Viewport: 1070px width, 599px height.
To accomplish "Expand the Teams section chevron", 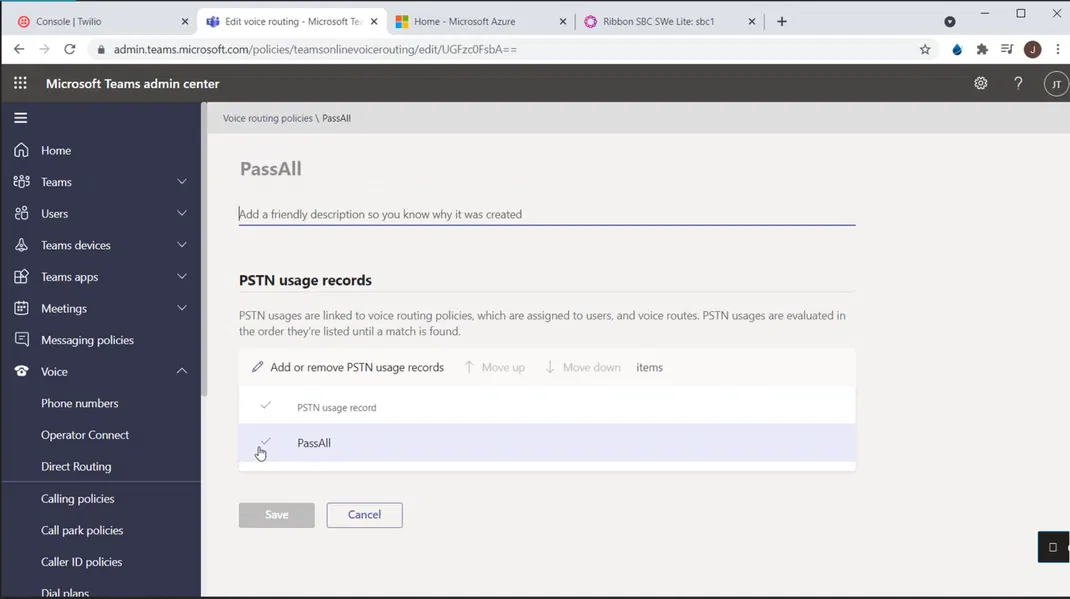I will (x=182, y=182).
